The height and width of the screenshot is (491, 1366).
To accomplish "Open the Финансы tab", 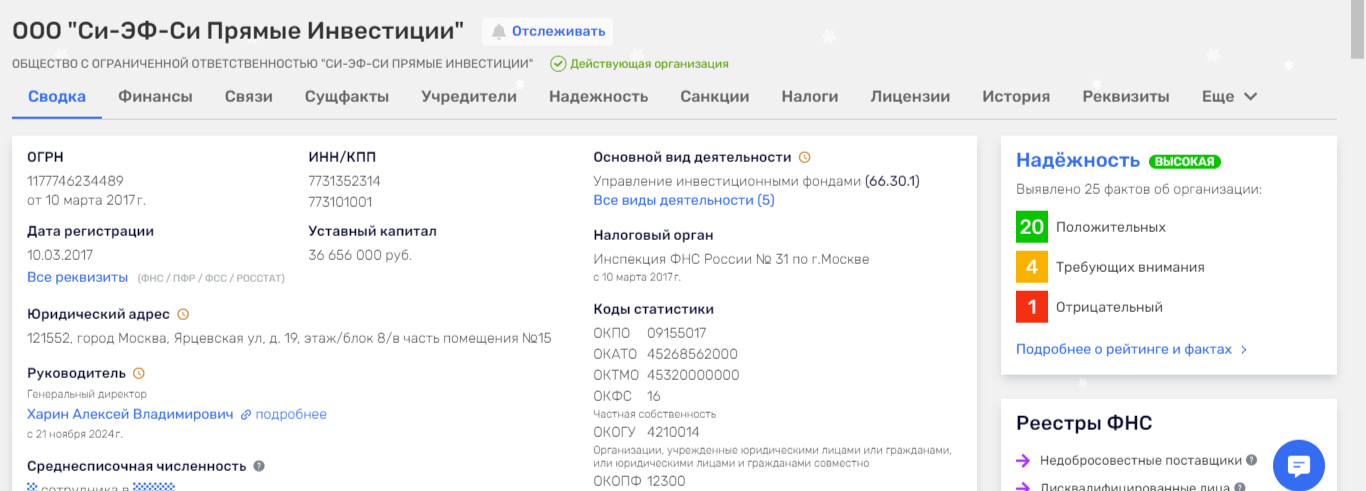I will [x=155, y=97].
